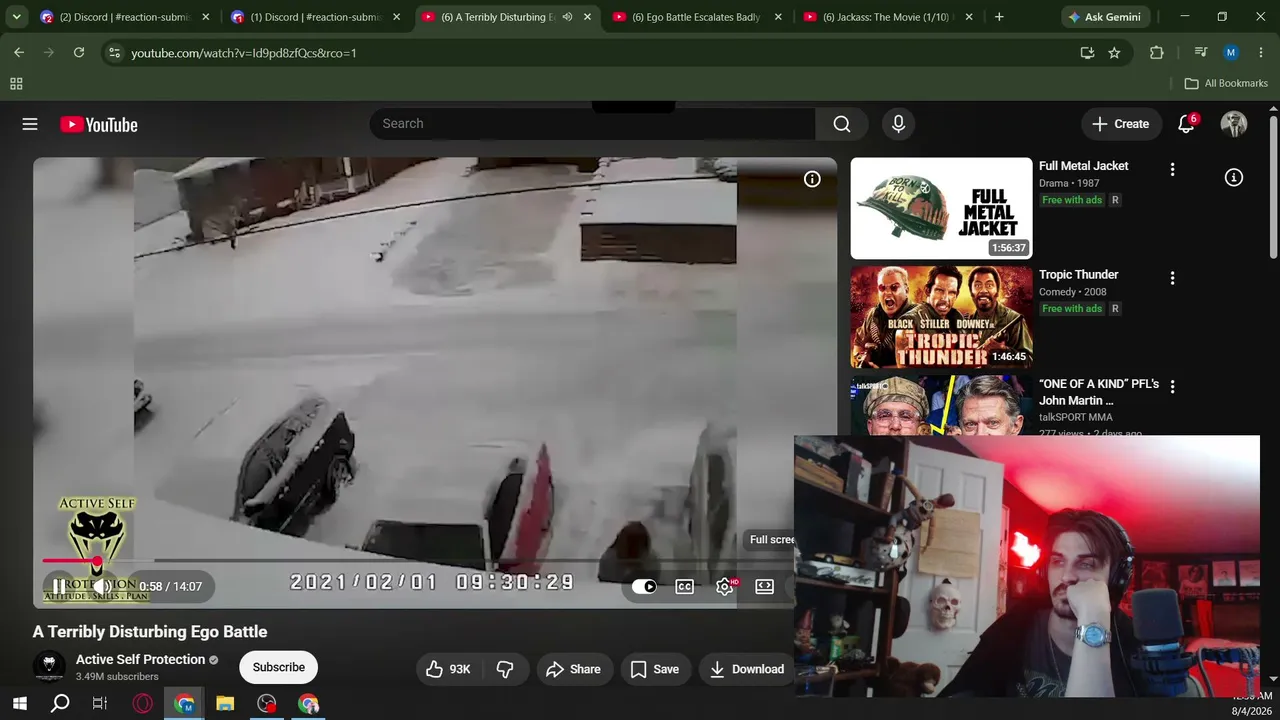This screenshot has height=720, width=1280.
Task: Share the video
Action: (574, 669)
